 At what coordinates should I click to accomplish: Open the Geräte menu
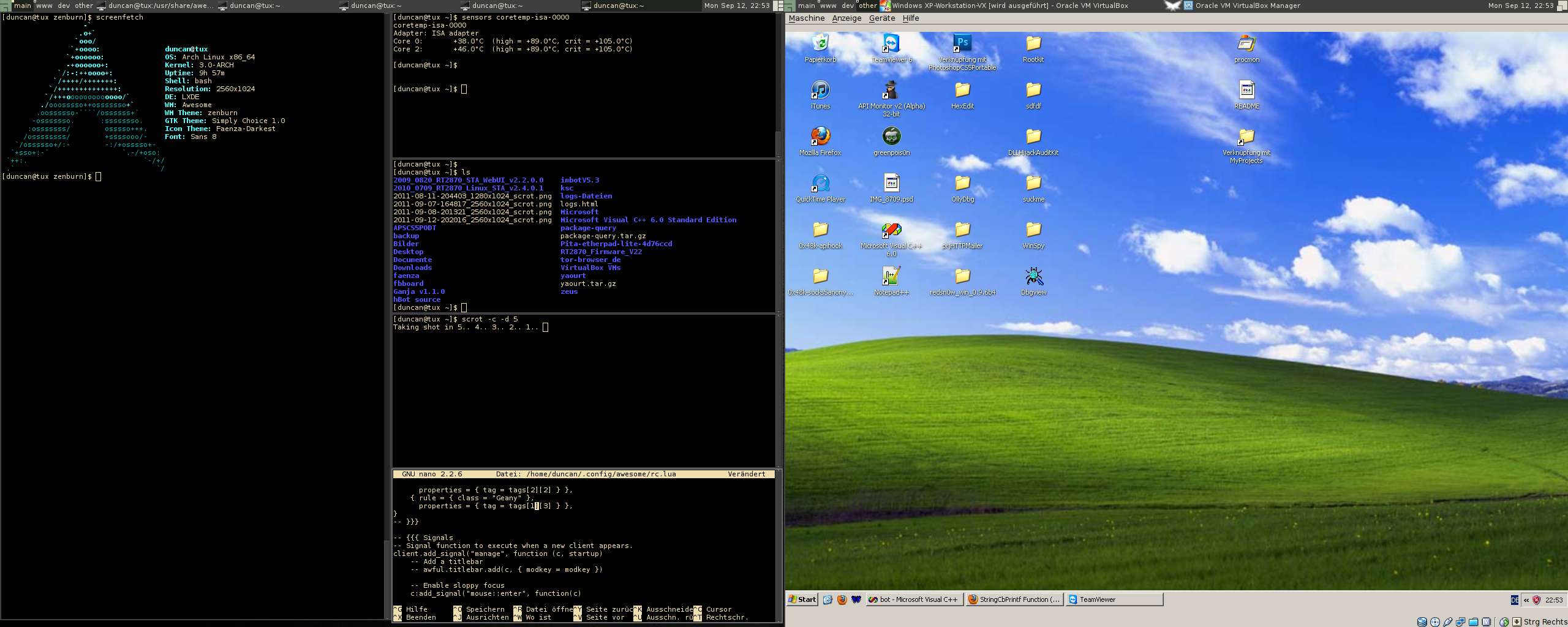pos(881,18)
